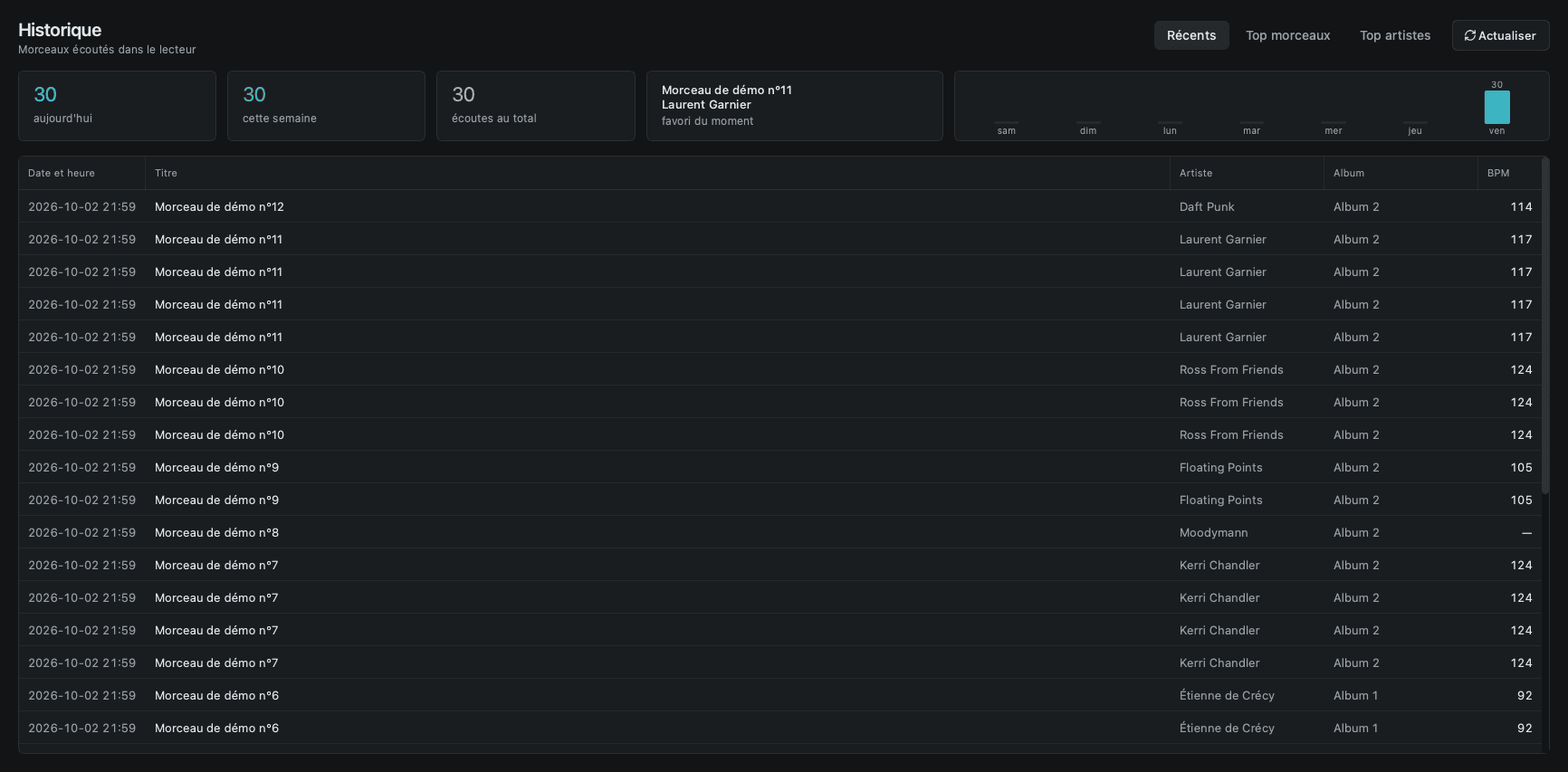The height and width of the screenshot is (772, 1568).
Task: Click the empty BPM dash in Moodymann row
Action: click(1526, 532)
